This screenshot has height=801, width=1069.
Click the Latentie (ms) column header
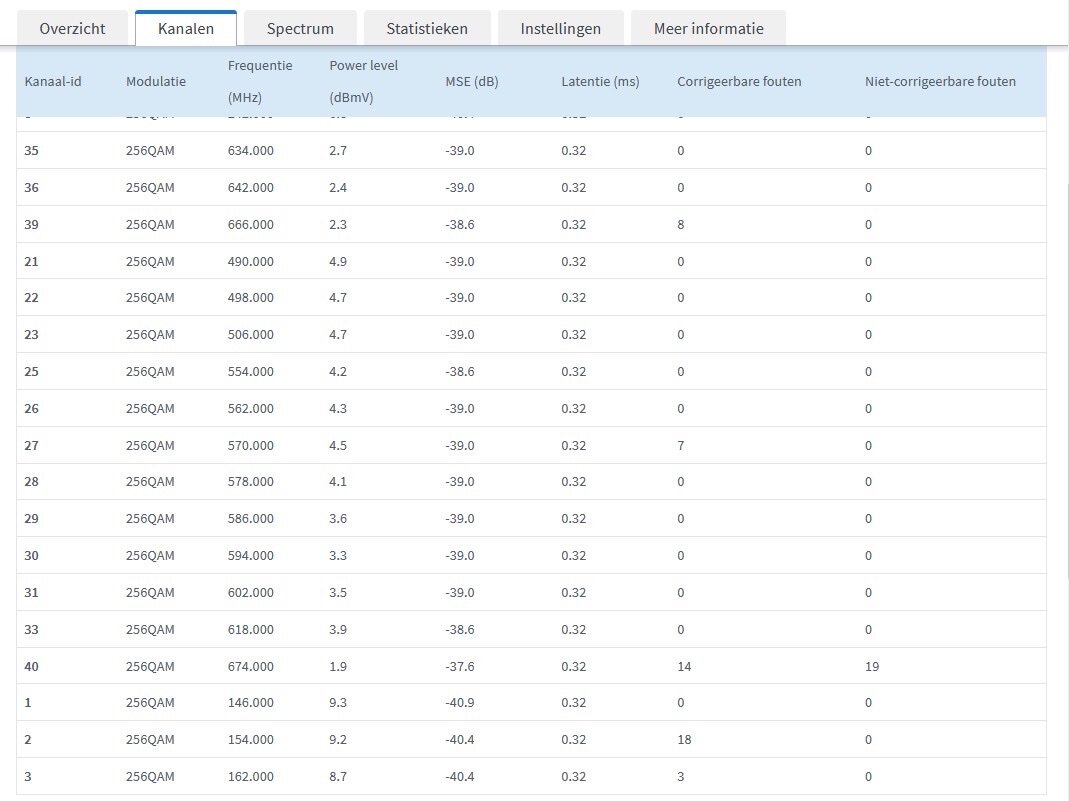[x=600, y=81]
